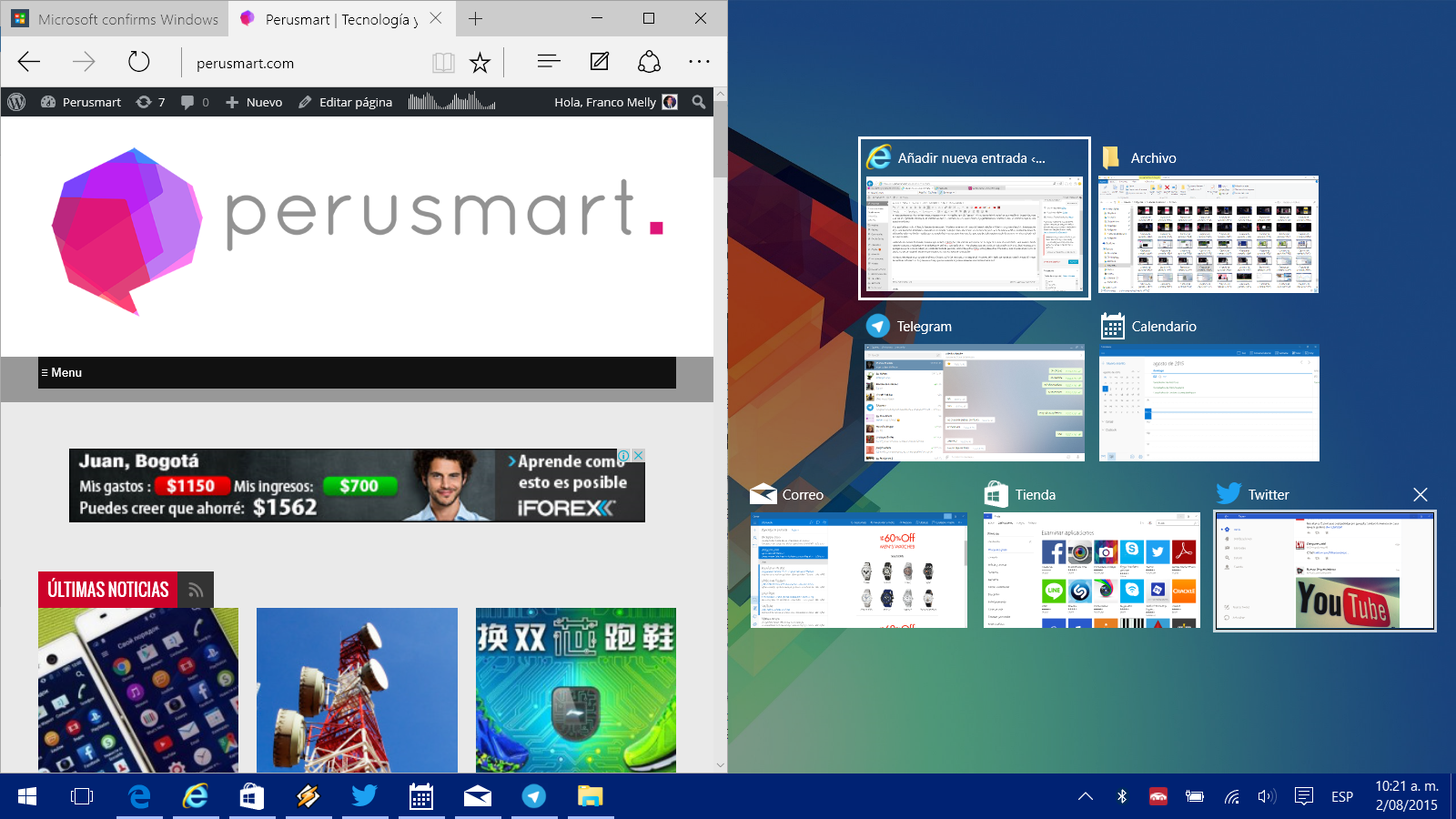
Task: Open the Windows Start menu
Action: (x=27, y=796)
